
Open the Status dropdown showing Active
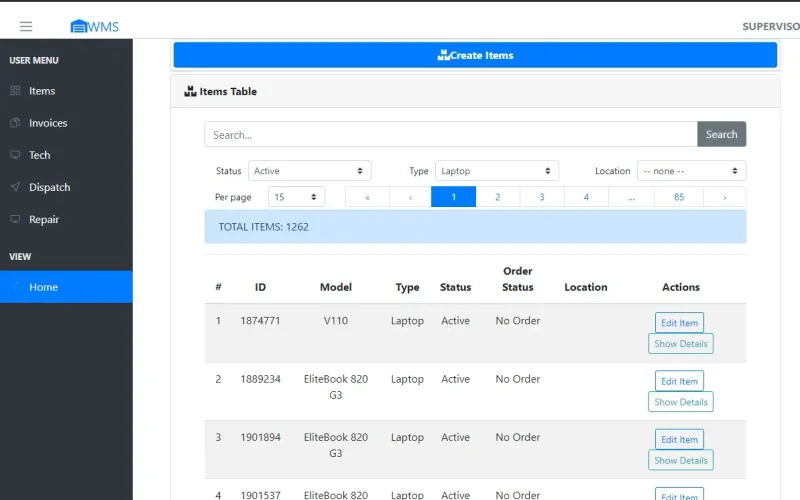(310, 171)
